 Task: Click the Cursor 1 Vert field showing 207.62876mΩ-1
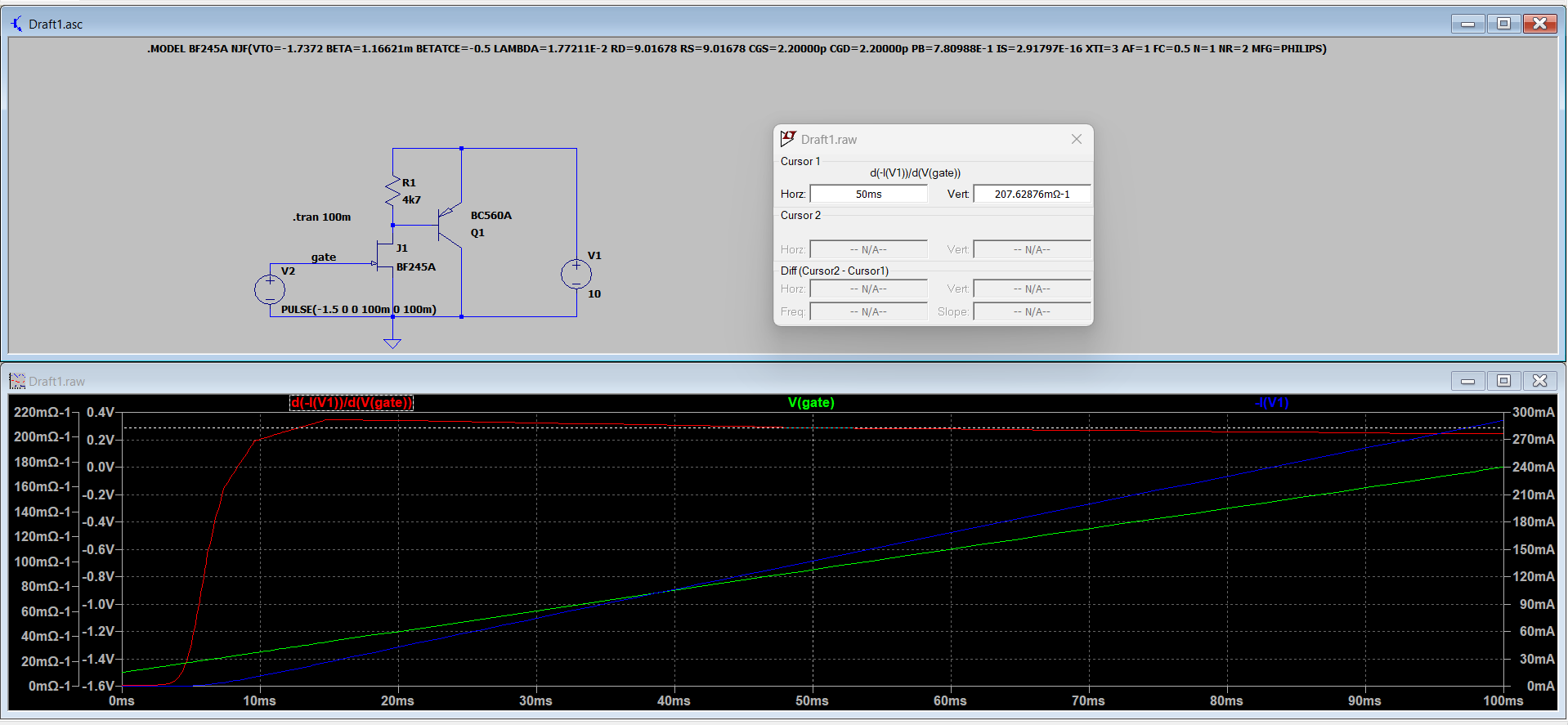tap(1032, 194)
